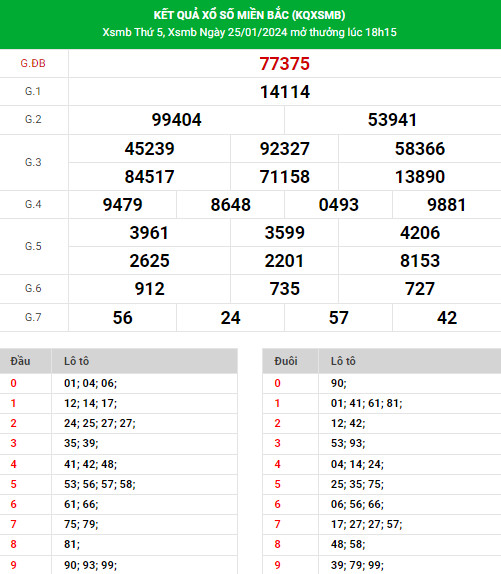The image size is (501, 574).
Task: Select G.3 number 45239
Action: tap(149, 149)
